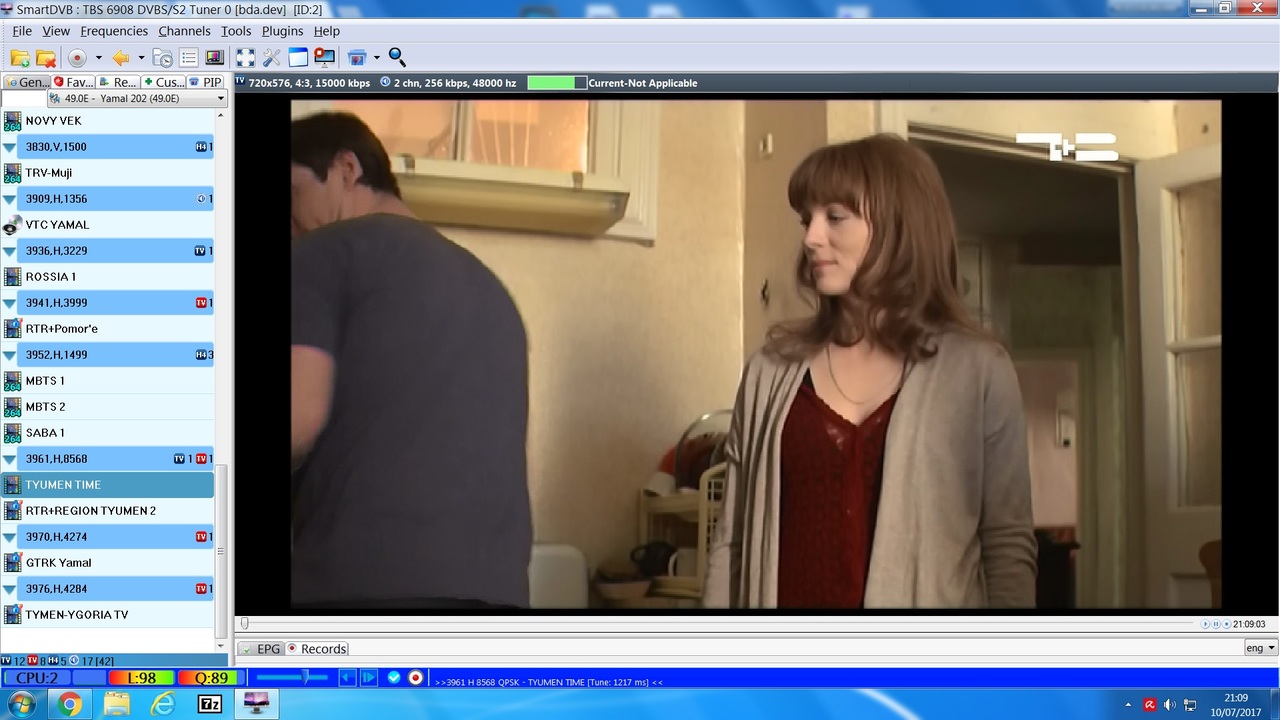1280x720 pixels.
Task: Open the Help menu
Action: point(327,31)
